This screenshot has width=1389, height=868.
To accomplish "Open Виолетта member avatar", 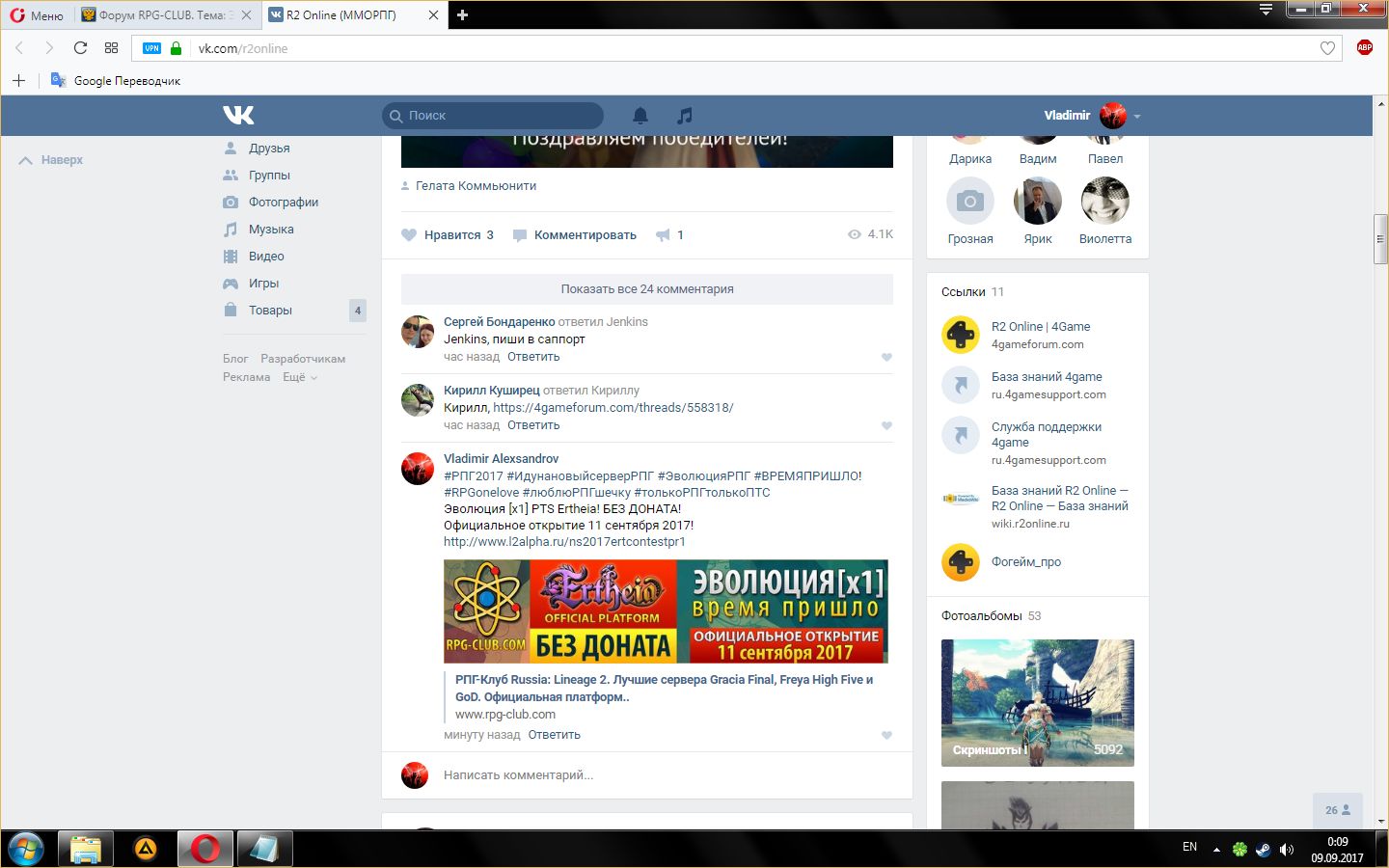I will 1105,201.
